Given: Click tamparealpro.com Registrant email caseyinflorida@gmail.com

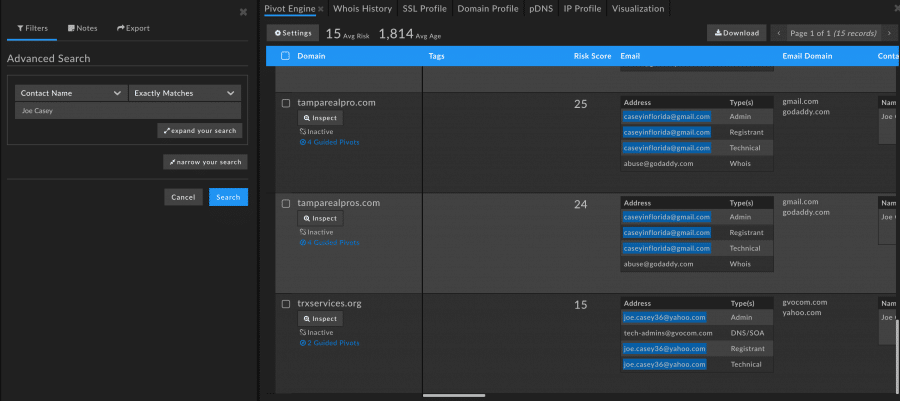Looking at the screenshot, I should coord(666,132).
